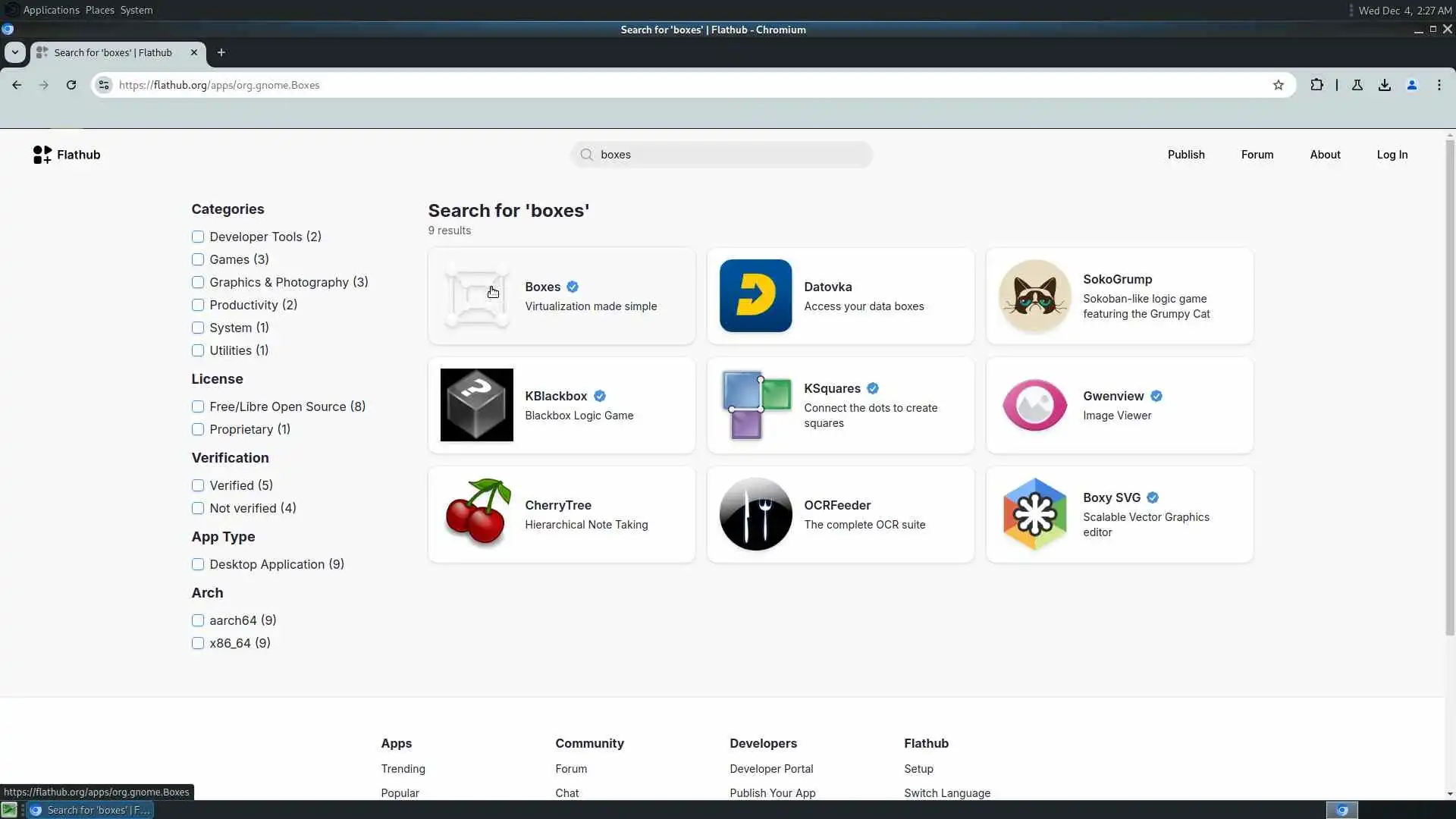Open the Chromium three-dot menu
1456x819 pixels.
(1439, 85)
